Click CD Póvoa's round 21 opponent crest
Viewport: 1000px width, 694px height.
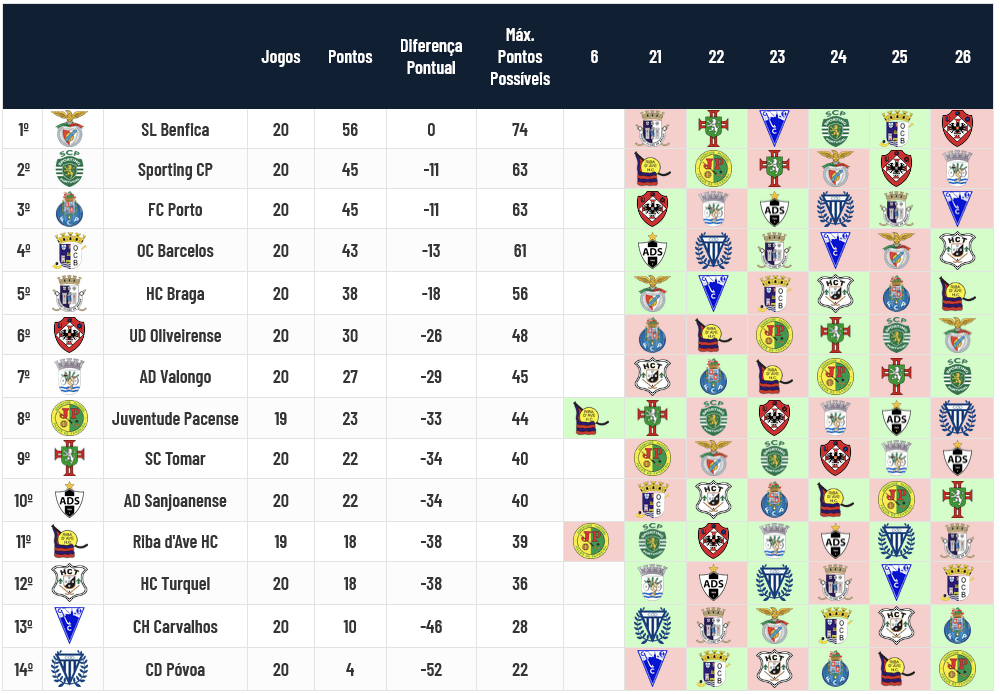click(x=654, y=669)
